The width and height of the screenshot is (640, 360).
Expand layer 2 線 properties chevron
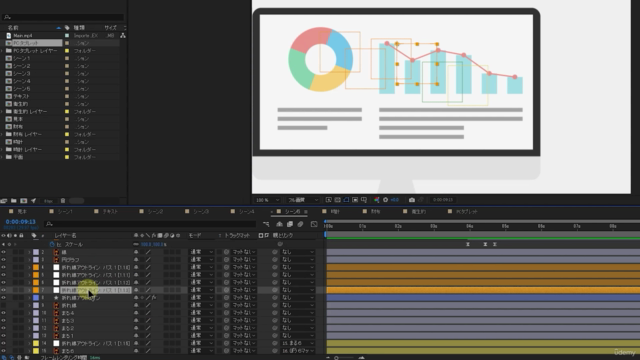click(x=29, y=252)
